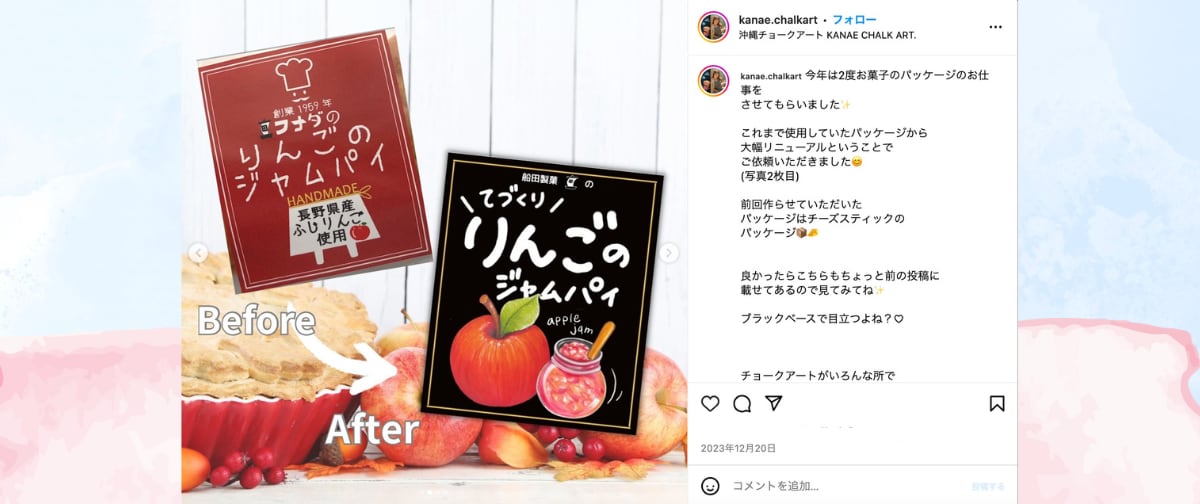The image size is (1200, 504).
Task: Open the emoji picker in comment box
Action: coord(710,486)
